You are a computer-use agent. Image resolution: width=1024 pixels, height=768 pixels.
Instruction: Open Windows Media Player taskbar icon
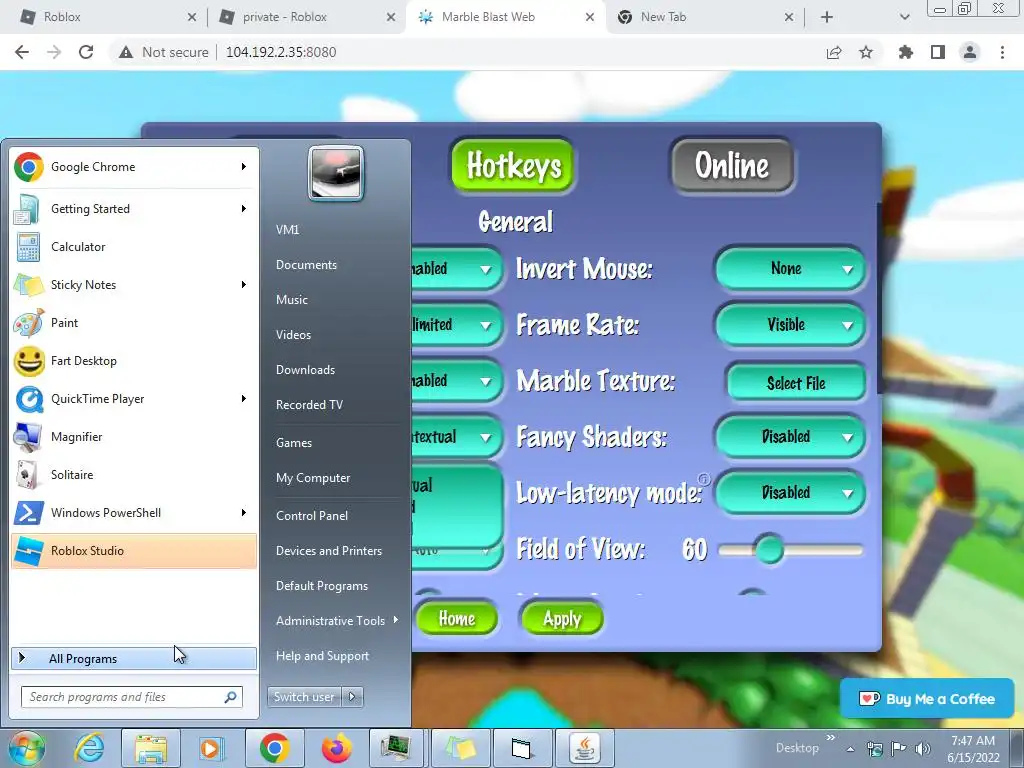[x=211, y=748]
